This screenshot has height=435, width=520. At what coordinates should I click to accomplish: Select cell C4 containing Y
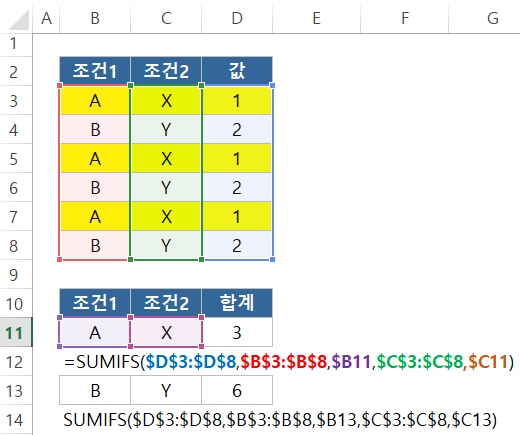tap(166, 129)
